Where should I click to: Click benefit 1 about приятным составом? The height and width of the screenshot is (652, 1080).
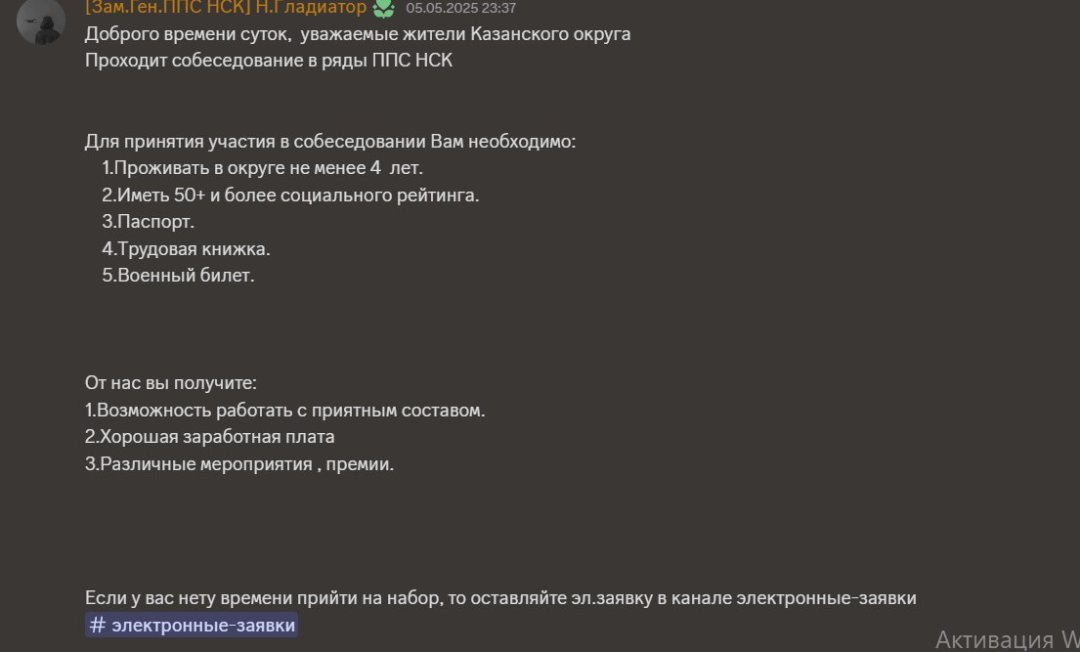click(285, 410)
